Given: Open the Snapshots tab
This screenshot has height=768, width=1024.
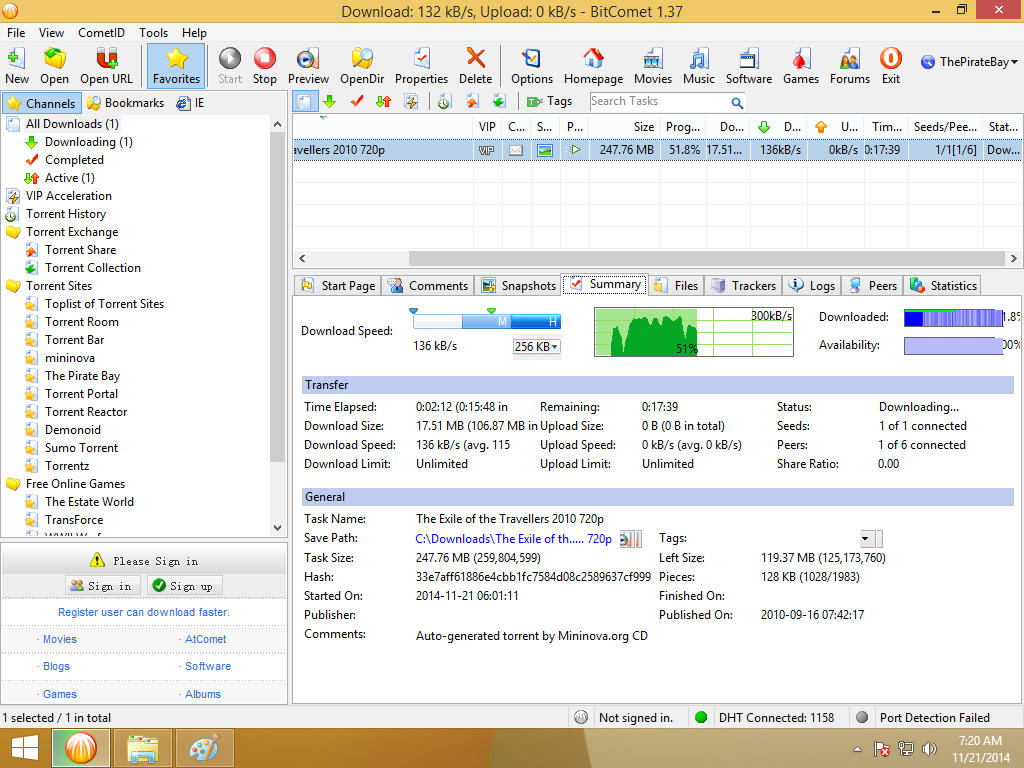Looking at the screenshot, I should click(x=518, y=286).
